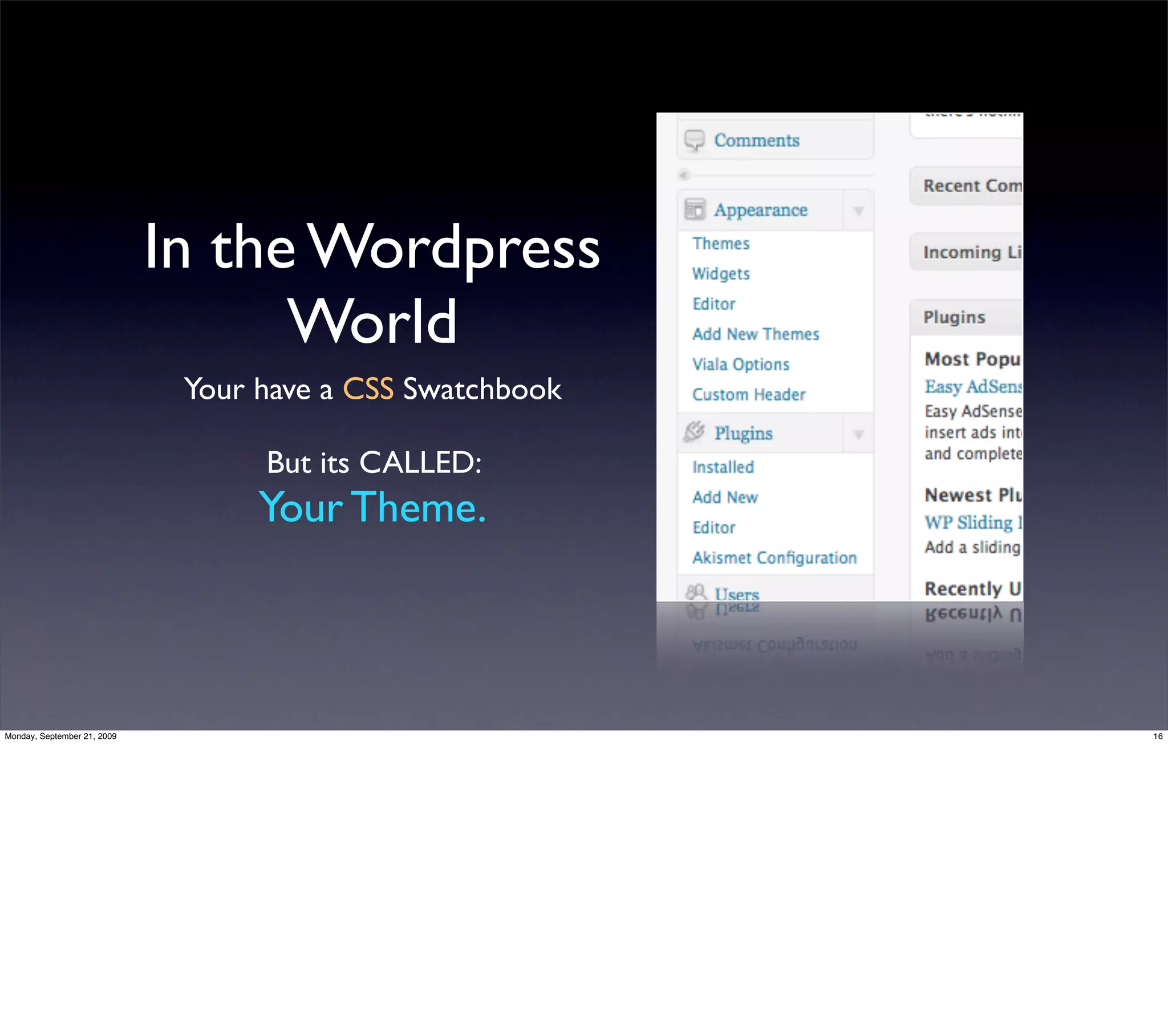Click 'In the Wordpress World' title
Viewport: 1168px width, 1036px height.
(372, 282)
